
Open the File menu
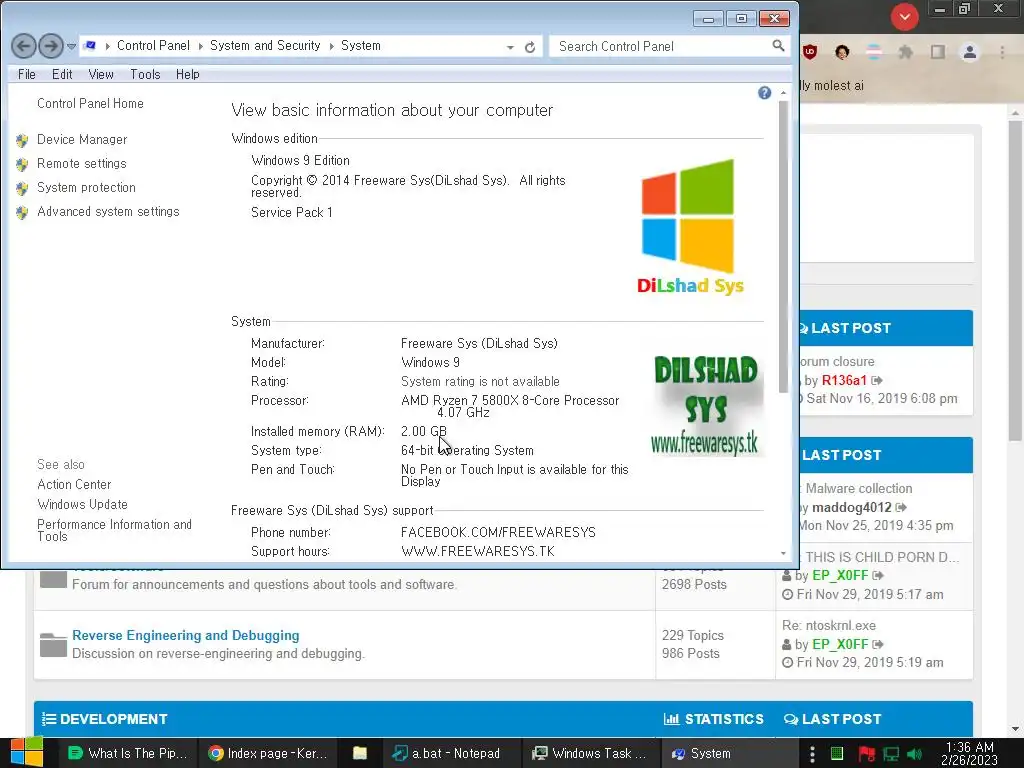pyautogui.click(x=27, y=74)
